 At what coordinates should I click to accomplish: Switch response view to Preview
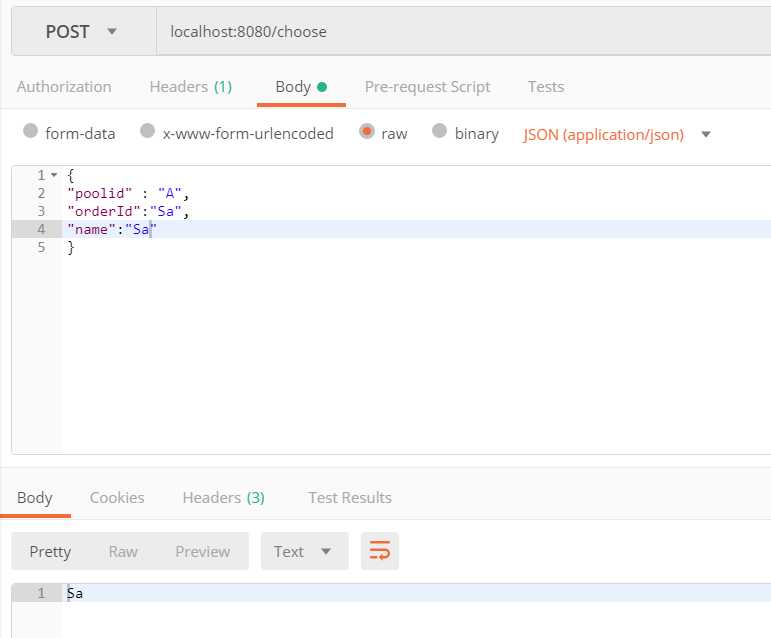[203, 551]
